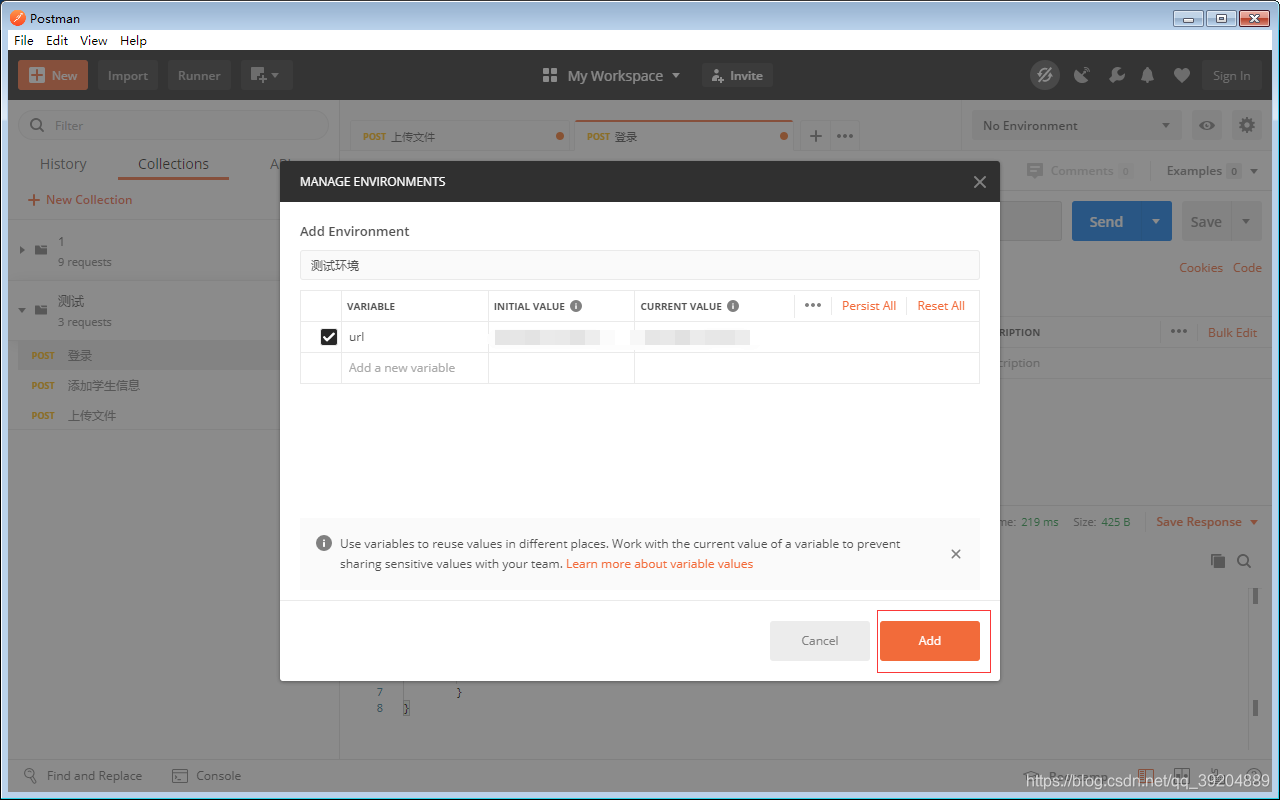Screen dimensions: 1280x800
Task: Click the search response icon
Action: click(x=1244, y=561)
